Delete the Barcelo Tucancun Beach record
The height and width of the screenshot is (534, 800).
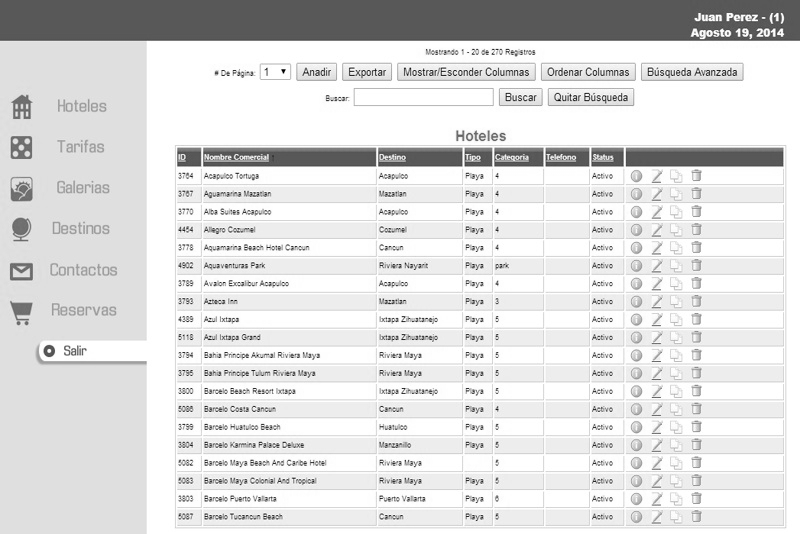696,517
